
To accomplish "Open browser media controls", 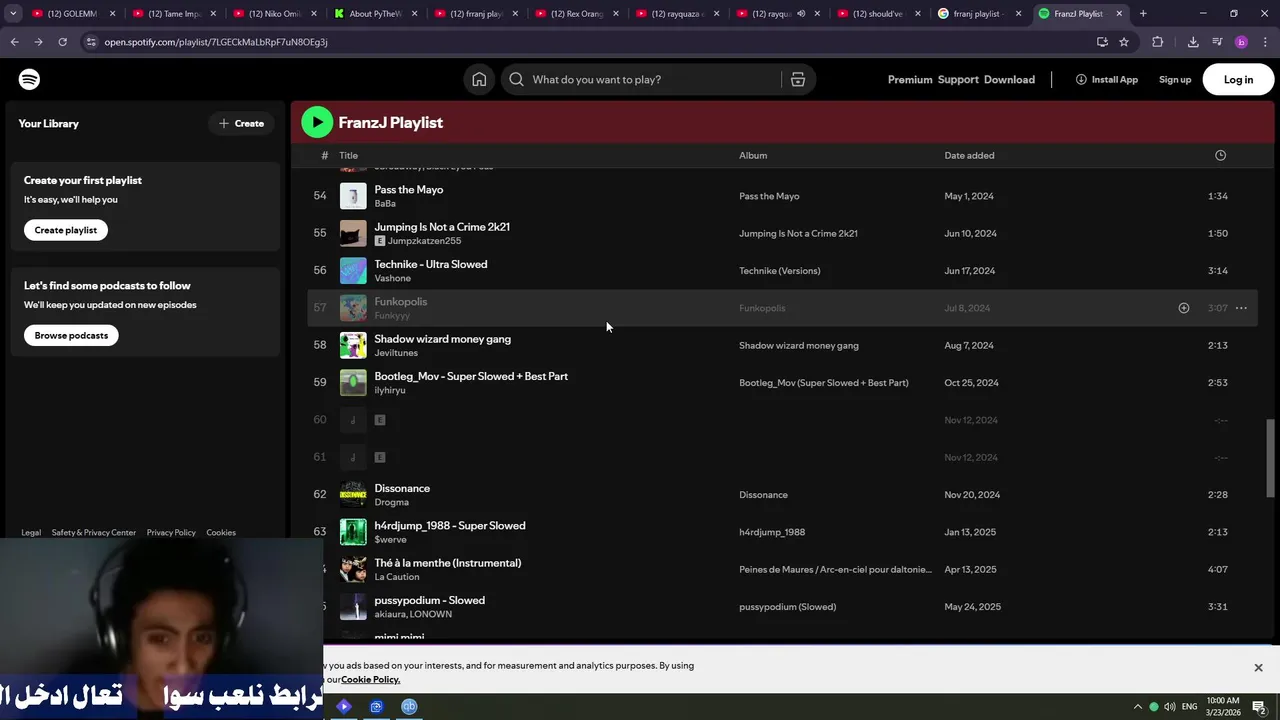I will [1217, 42].
